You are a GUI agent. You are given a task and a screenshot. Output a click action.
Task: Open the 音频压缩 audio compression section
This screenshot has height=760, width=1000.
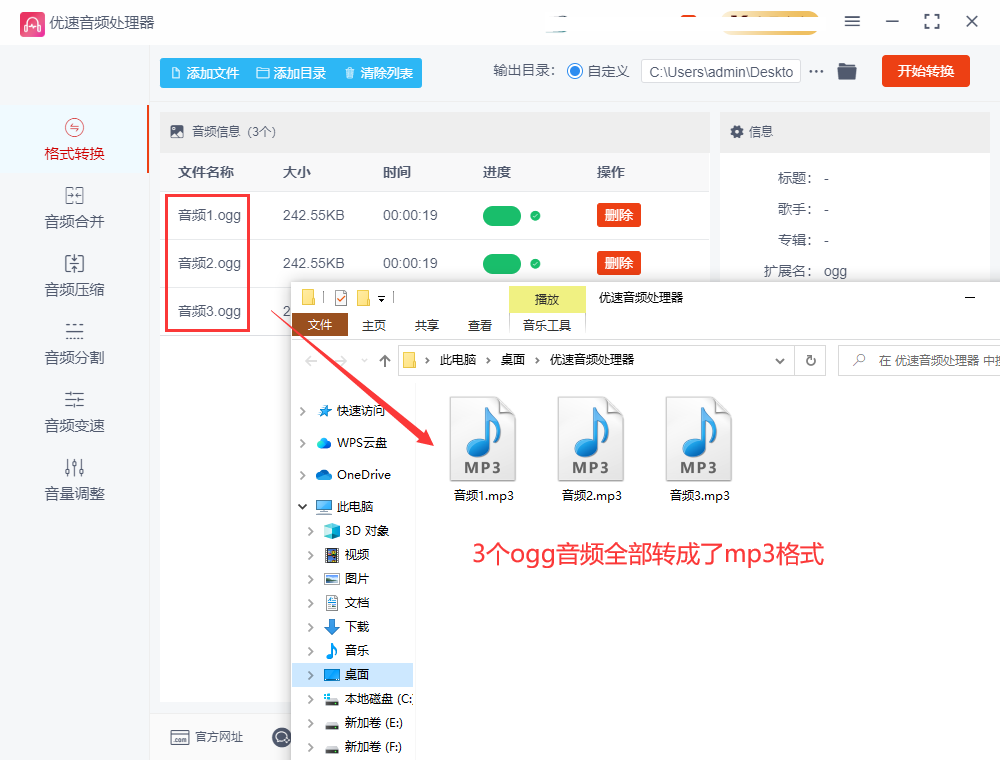[74, 276]
